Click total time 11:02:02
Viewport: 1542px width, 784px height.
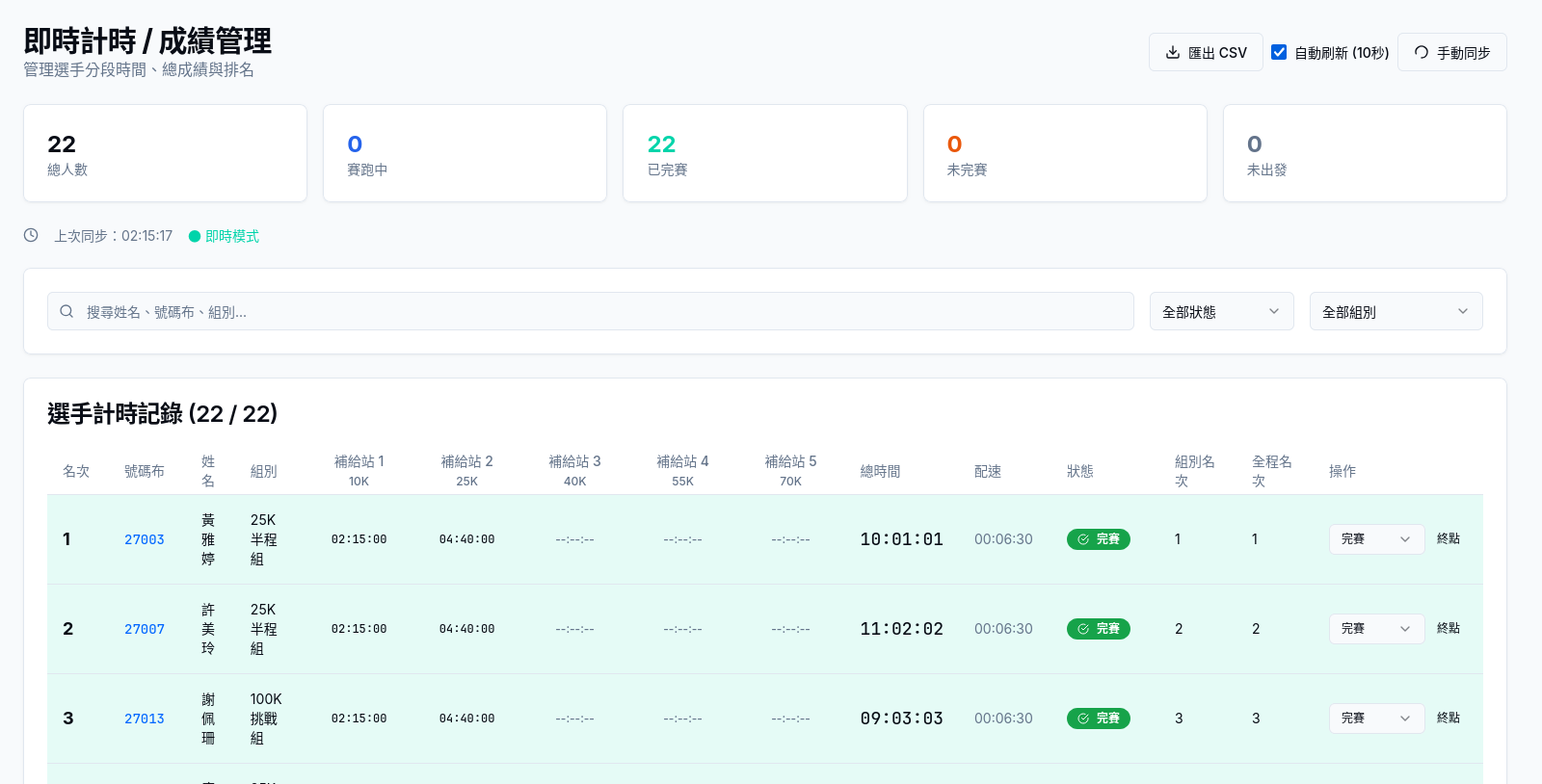point(902,629)
